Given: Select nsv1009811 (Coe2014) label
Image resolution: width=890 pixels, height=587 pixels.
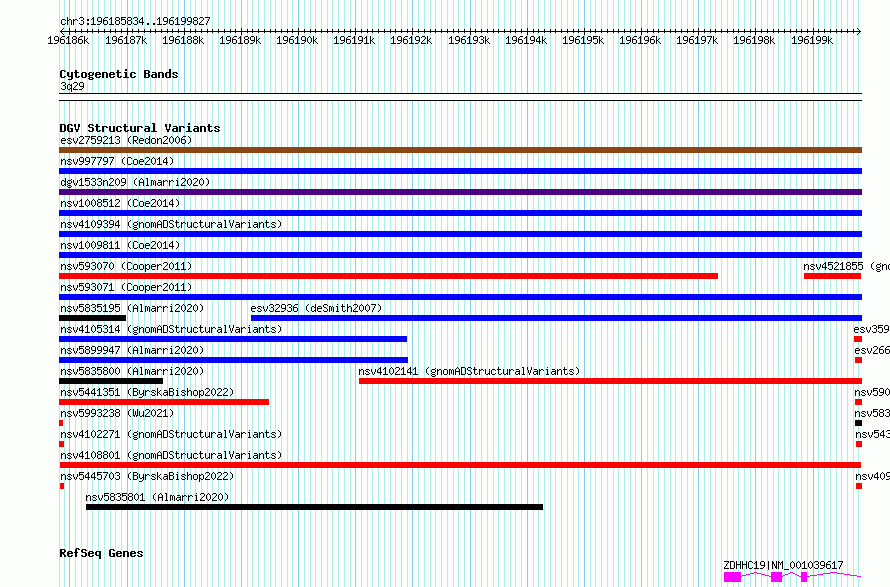Looking at the screenshot, I should click(x=120, y=245).
